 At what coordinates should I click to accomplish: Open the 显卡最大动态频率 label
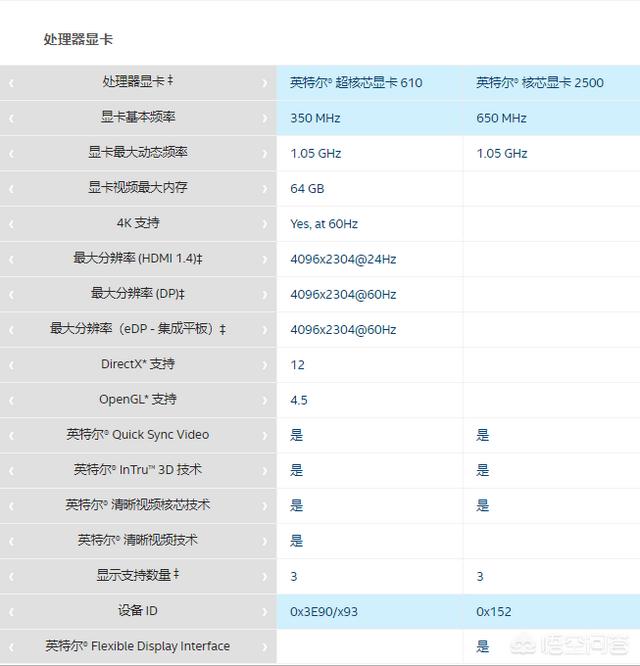coord(138,152)
